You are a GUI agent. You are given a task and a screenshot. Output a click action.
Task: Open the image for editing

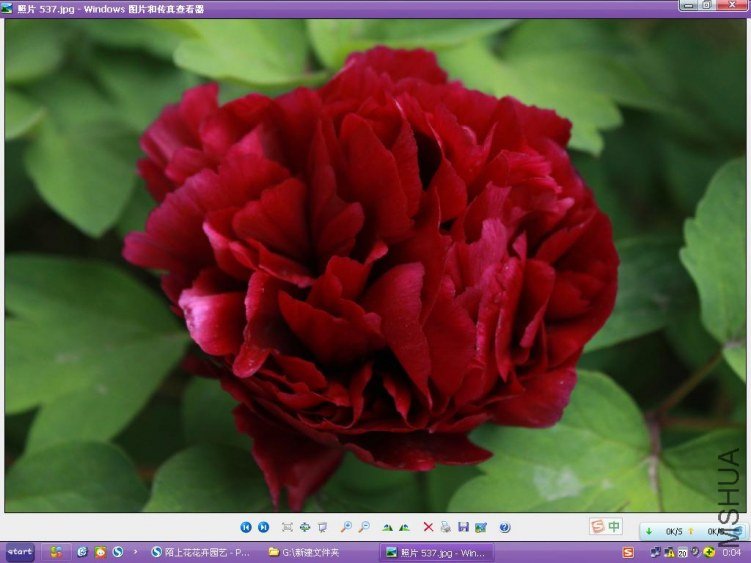(x=480, y=527)
